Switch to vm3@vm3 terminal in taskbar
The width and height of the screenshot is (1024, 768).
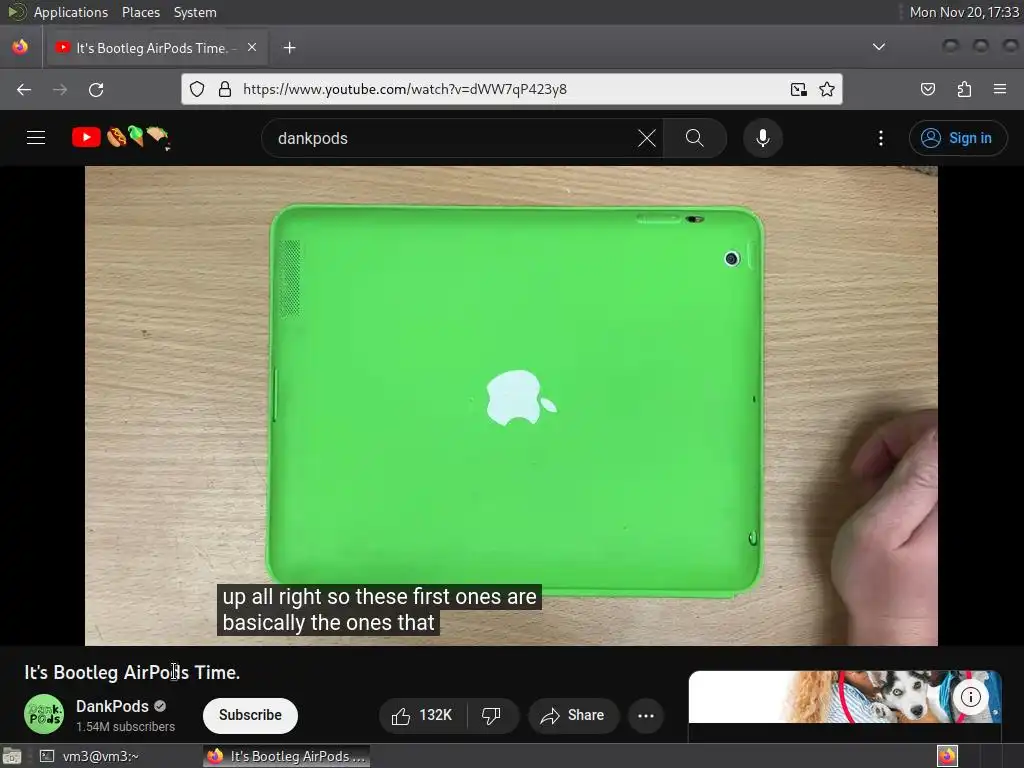89,756
